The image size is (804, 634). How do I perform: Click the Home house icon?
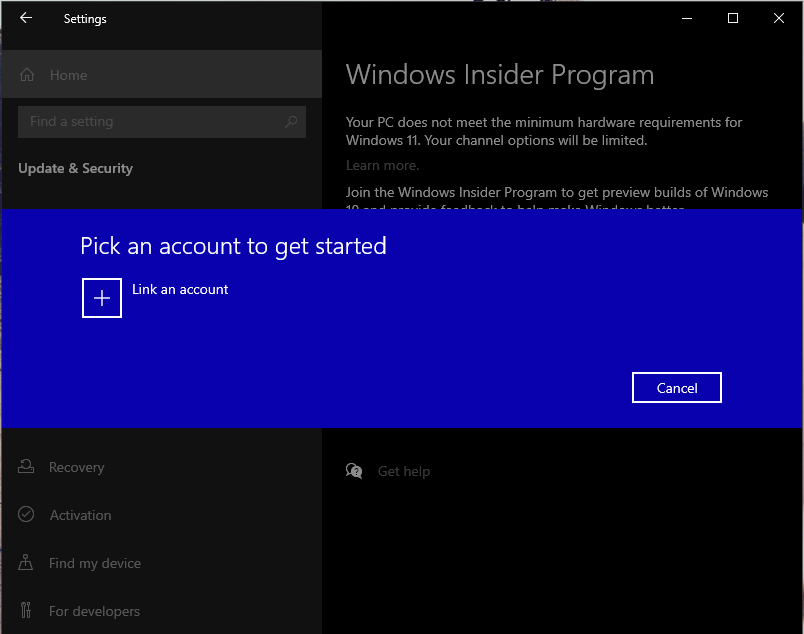pyautogui.click(x=27, y=75)
